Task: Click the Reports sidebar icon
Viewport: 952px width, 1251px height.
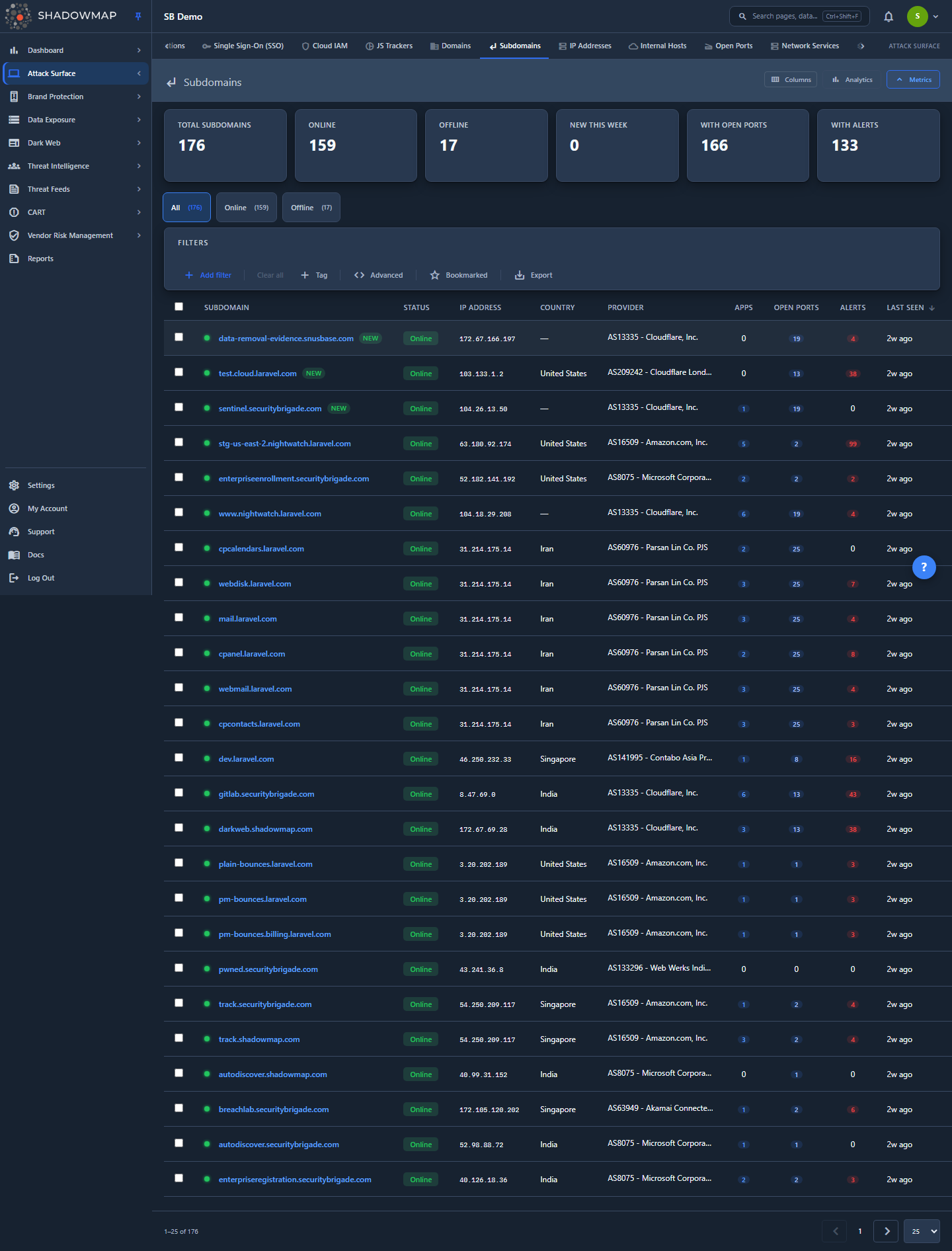Action: click(14, 259)
